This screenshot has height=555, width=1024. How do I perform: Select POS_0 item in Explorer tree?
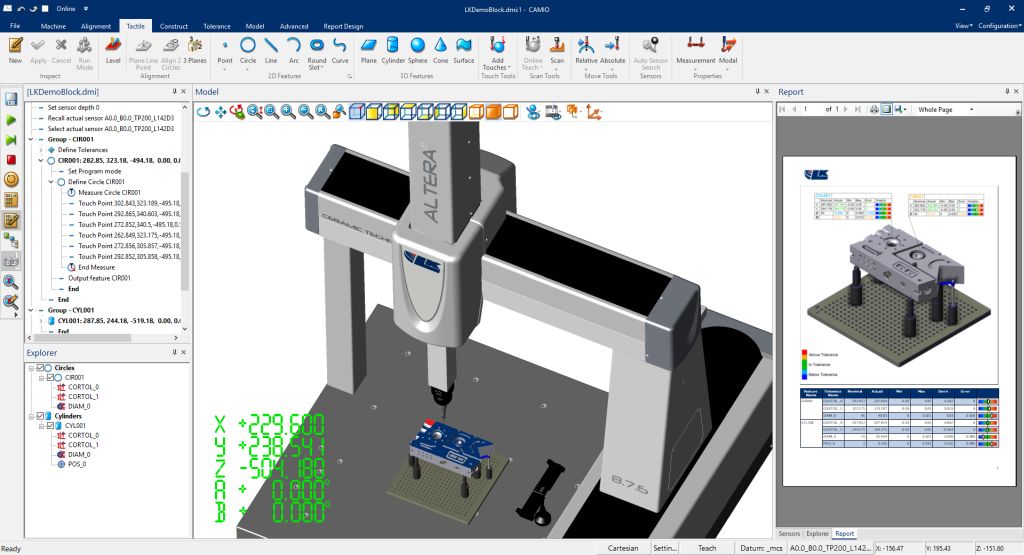tap(77, 464)
